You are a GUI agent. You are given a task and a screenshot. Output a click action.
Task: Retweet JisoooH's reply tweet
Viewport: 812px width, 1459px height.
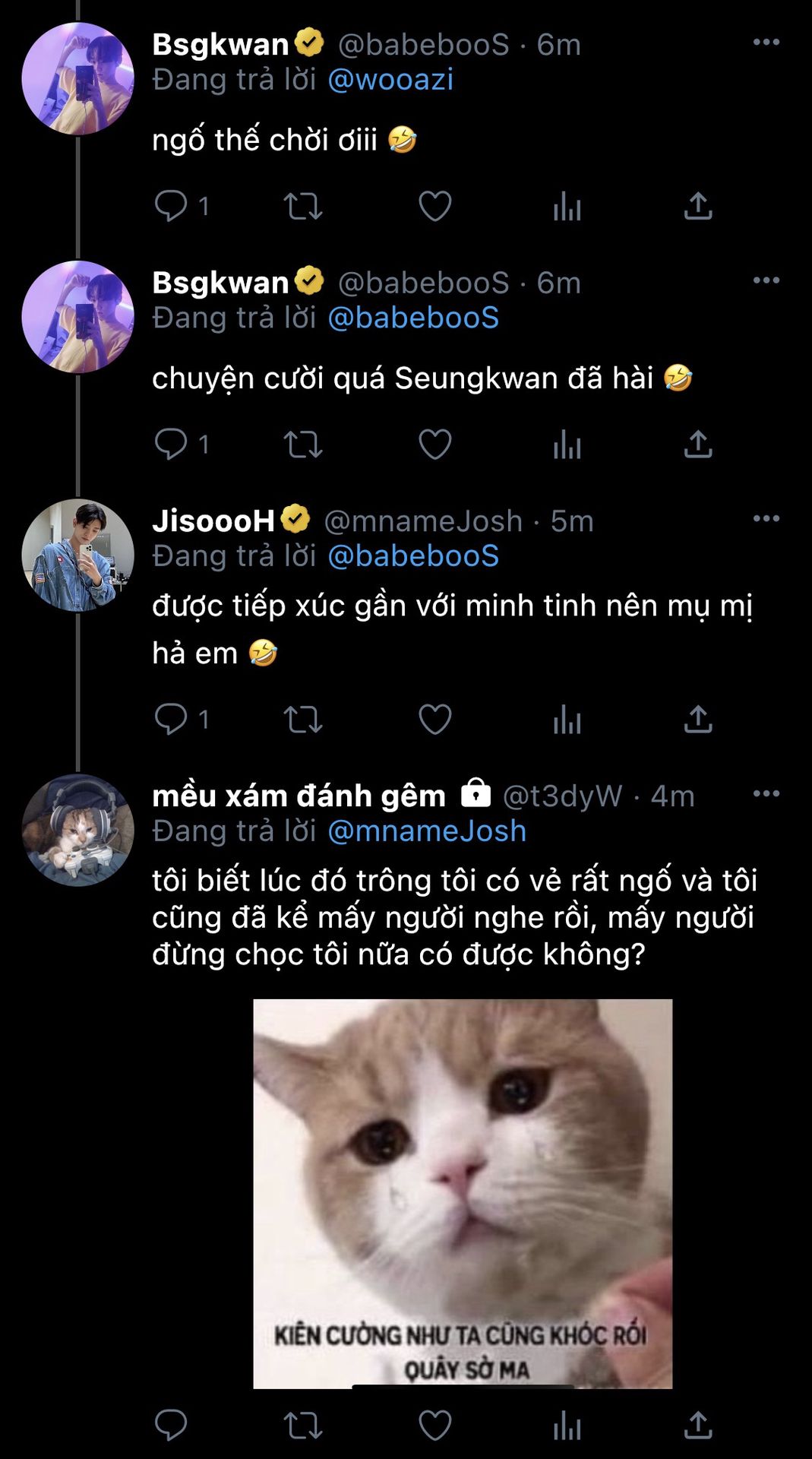pos(302,720)
